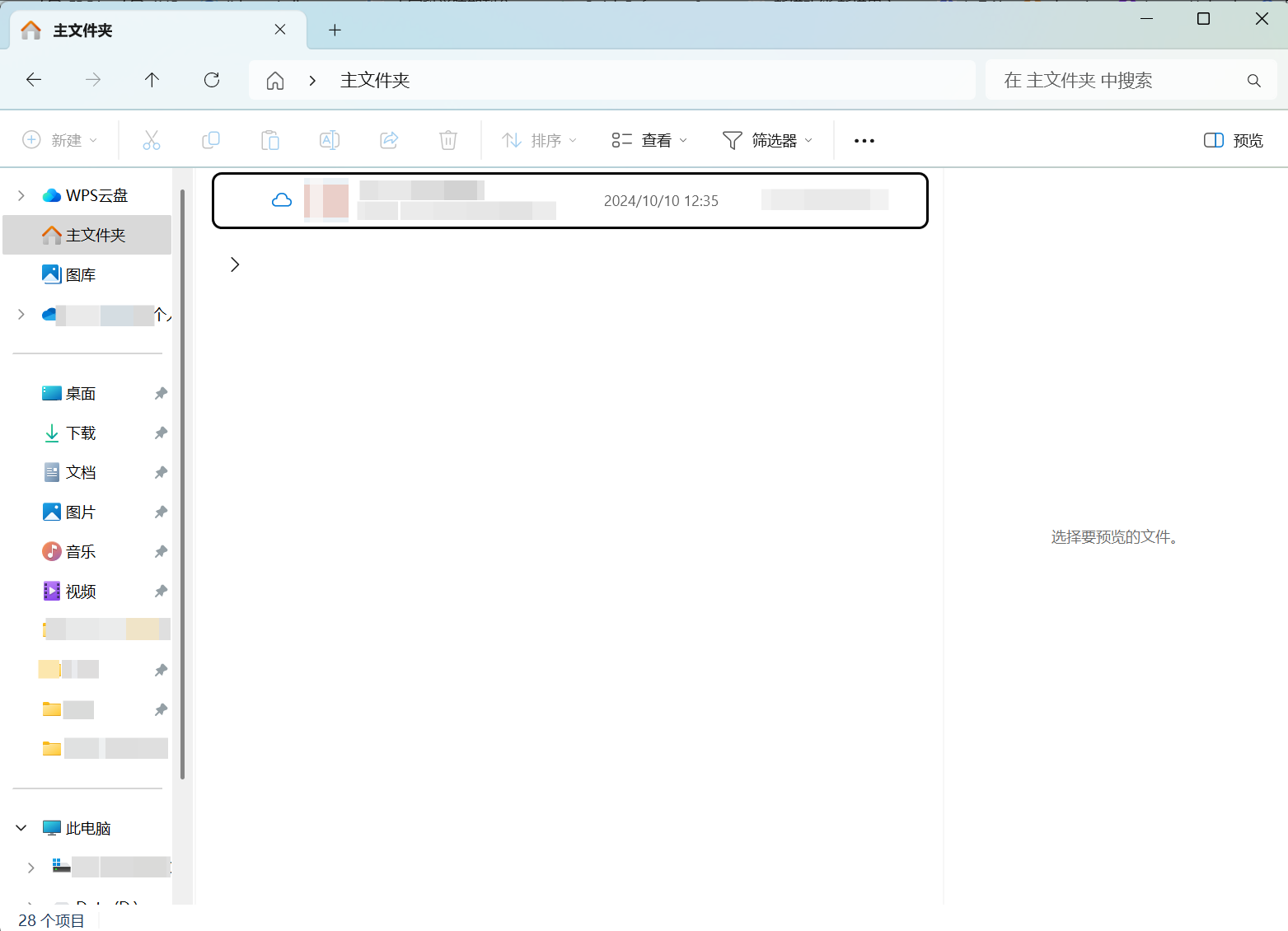
Task: Click the Share icon
Action: tap(389, 140)
